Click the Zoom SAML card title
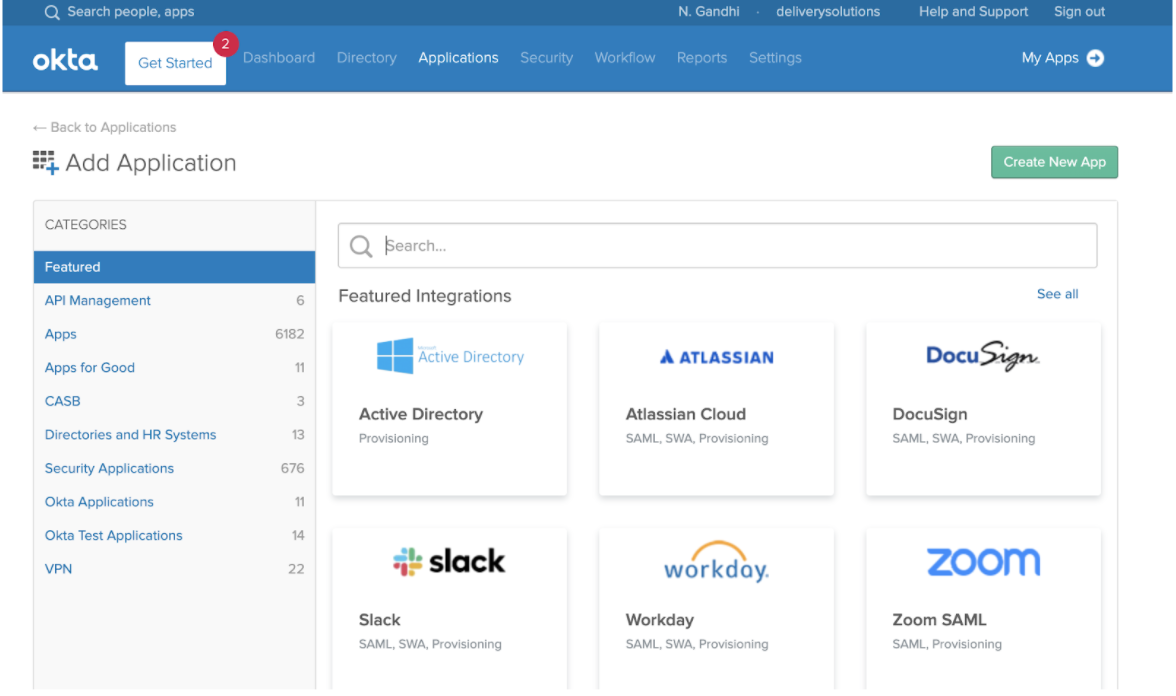This screenshot has height=696, width=1176. (x=939, y=620)
